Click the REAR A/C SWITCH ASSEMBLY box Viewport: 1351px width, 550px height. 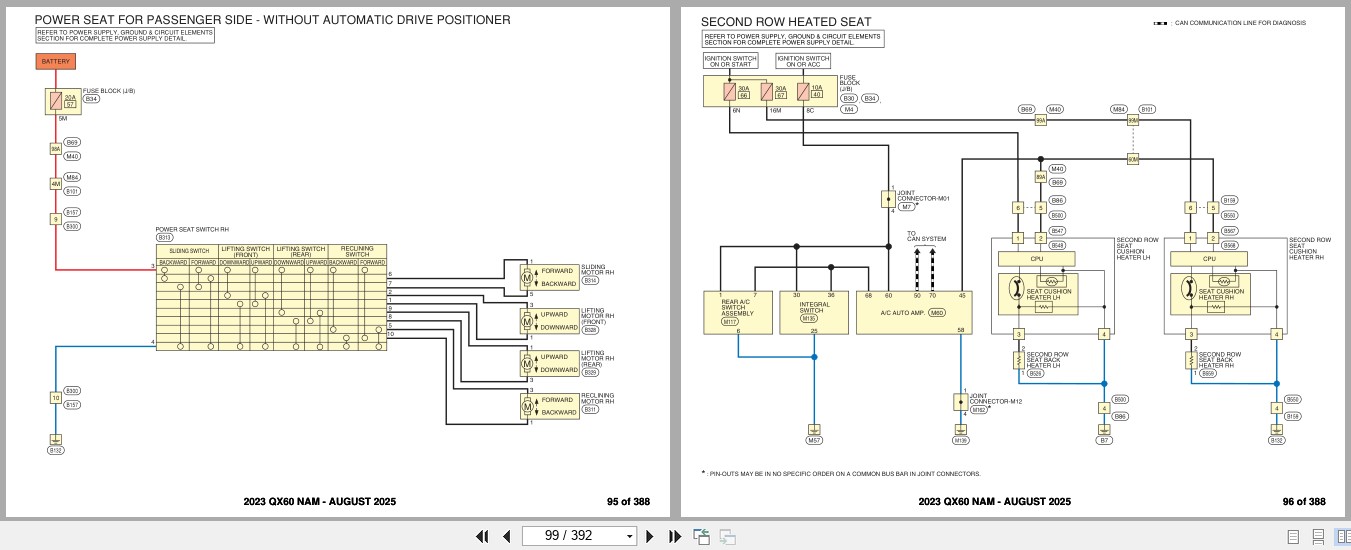738,313
